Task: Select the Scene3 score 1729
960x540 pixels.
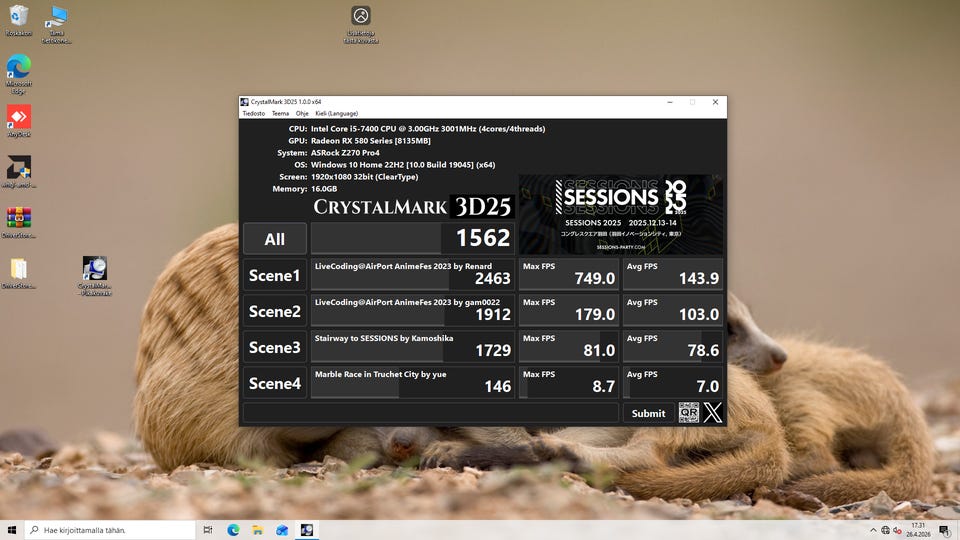Action: click(x=492, y=350)
